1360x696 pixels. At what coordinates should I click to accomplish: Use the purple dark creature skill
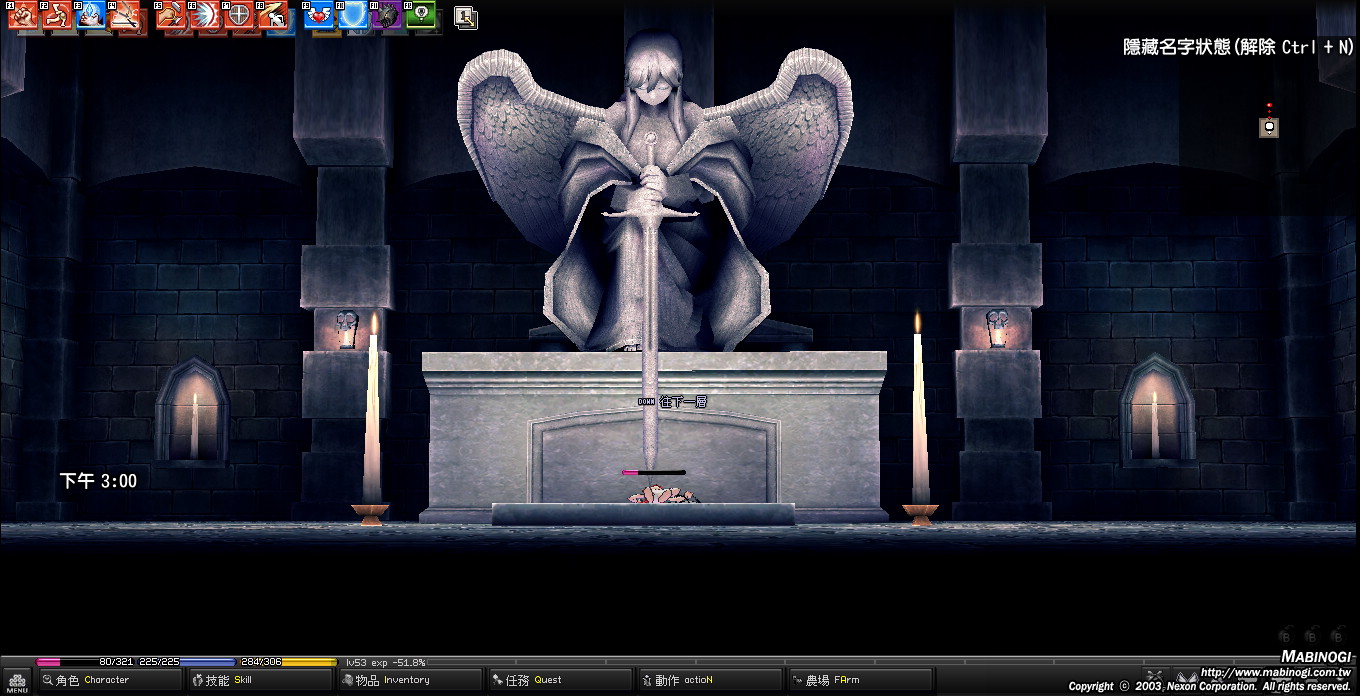(x=388, y=17)
